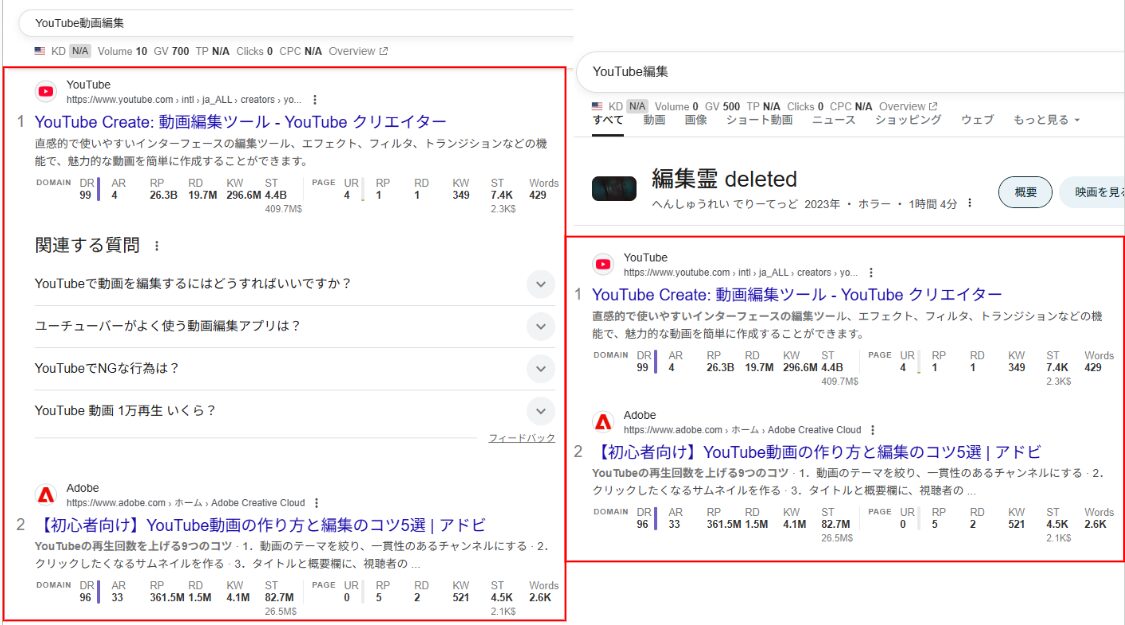Click the YouTube favicon in the YouTube編集 results

click(603, 265)
